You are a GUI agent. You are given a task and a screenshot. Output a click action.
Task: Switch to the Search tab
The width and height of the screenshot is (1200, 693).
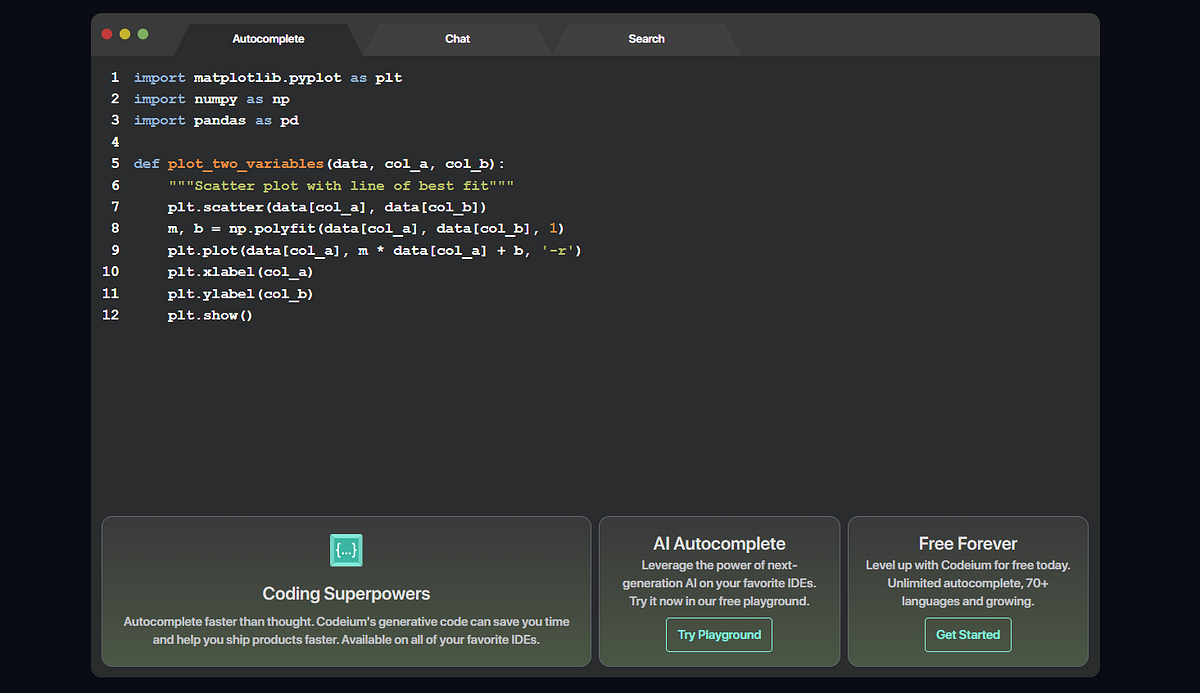click(646, 38)
